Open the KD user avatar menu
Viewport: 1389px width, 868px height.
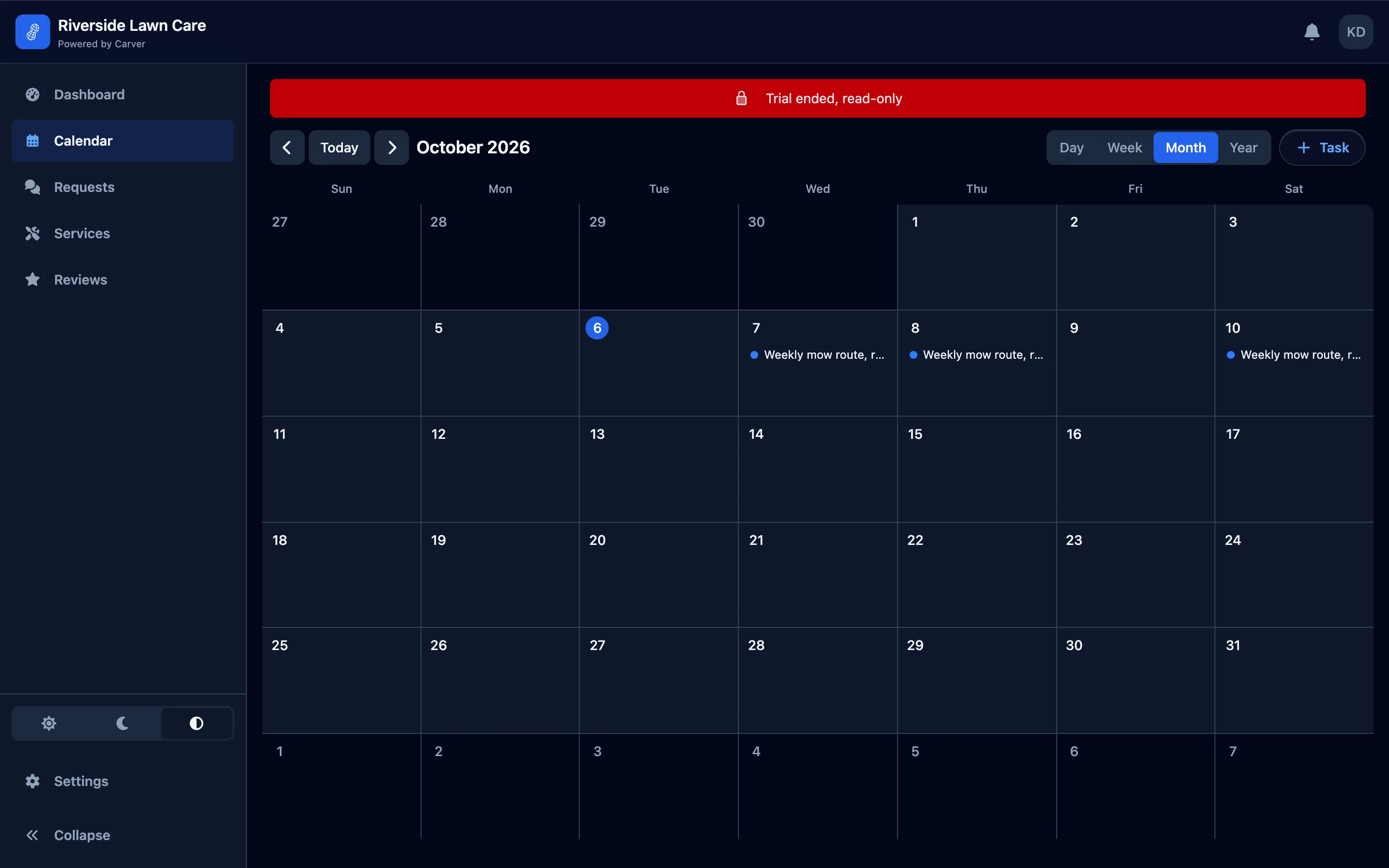click(x=1356, y=32)
